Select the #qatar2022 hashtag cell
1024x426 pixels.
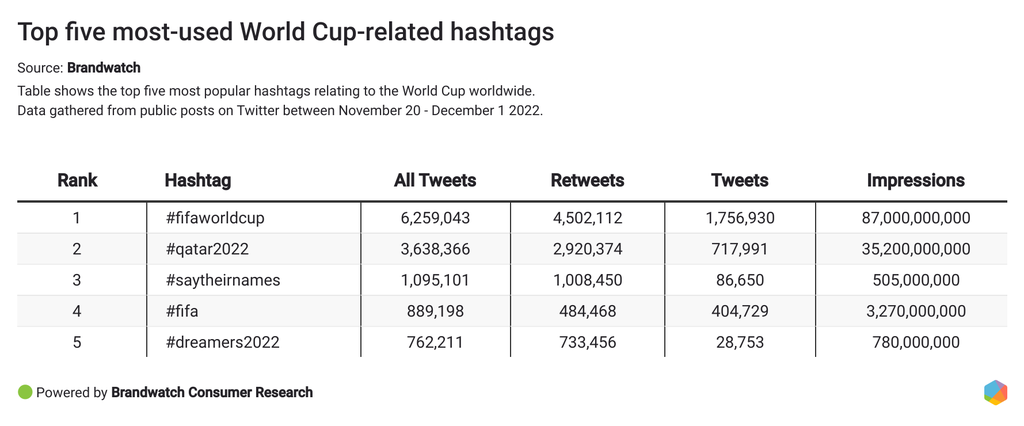pyautogui.click(x=206, y=249)
